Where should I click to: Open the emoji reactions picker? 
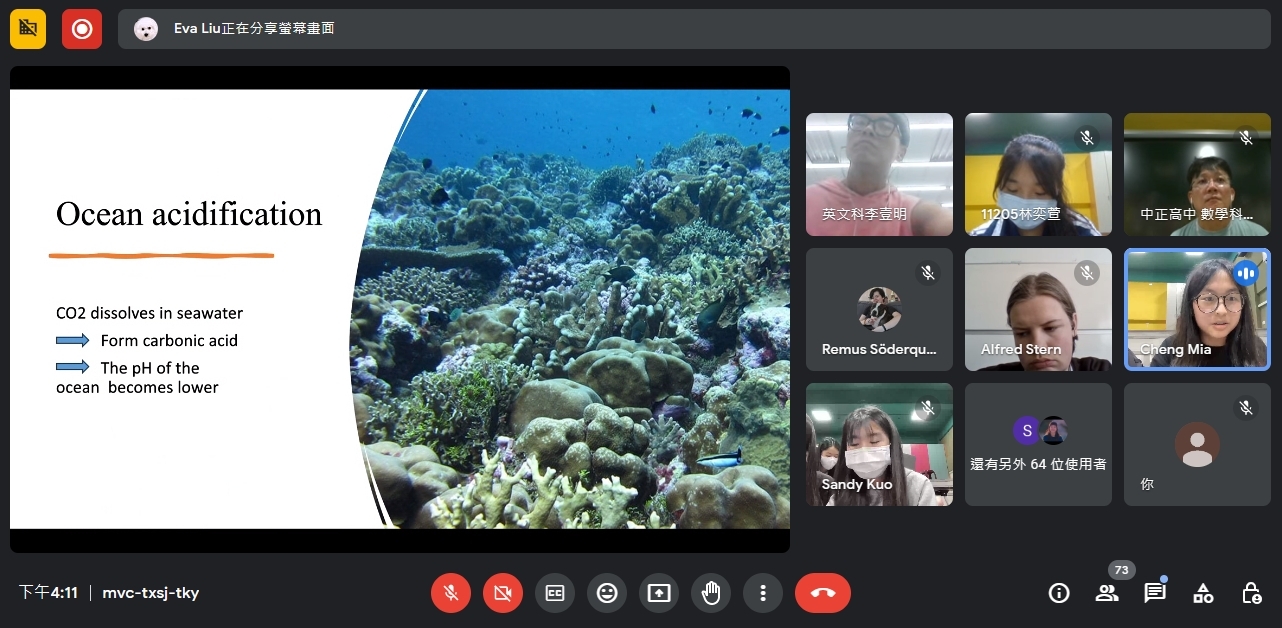pos(607,593)
